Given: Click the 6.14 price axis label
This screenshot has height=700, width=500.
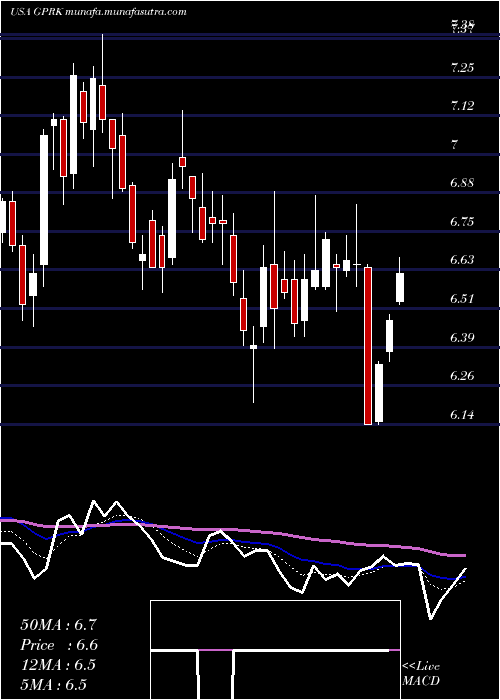Looking at the screenshot, I should click(x=462, y=415).
